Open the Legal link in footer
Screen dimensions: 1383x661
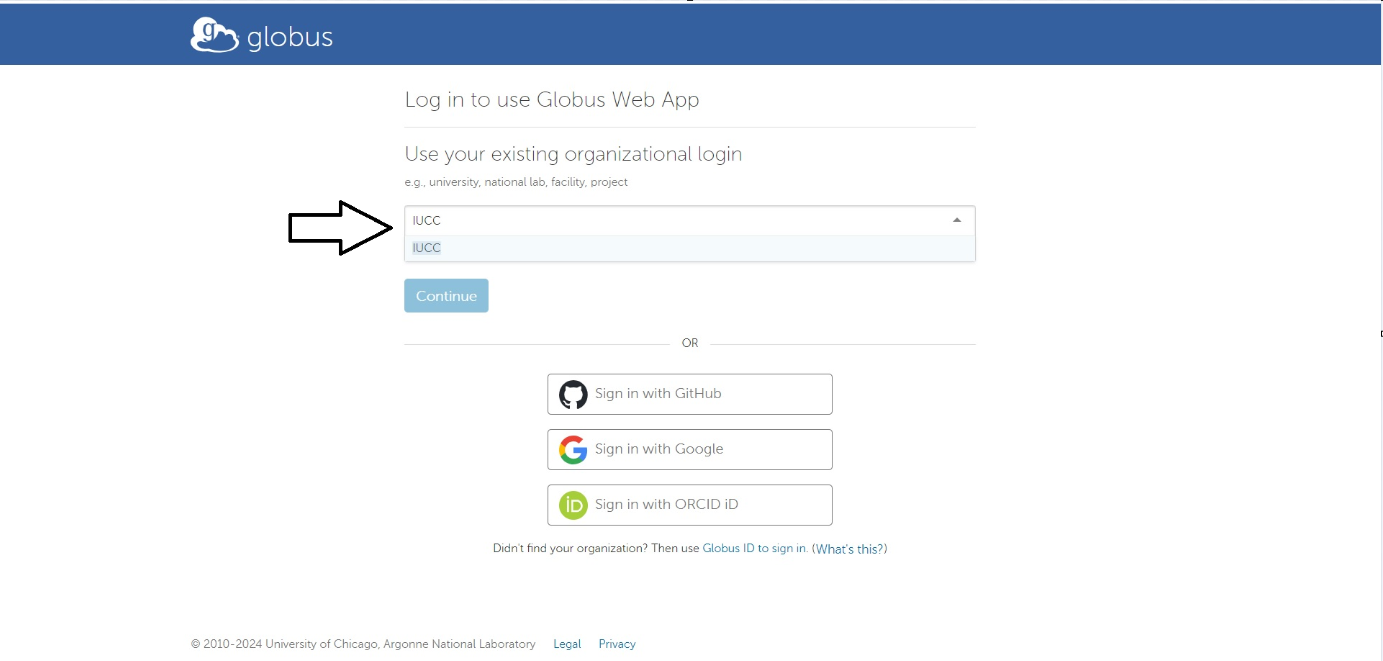click(x=567, y=644)
